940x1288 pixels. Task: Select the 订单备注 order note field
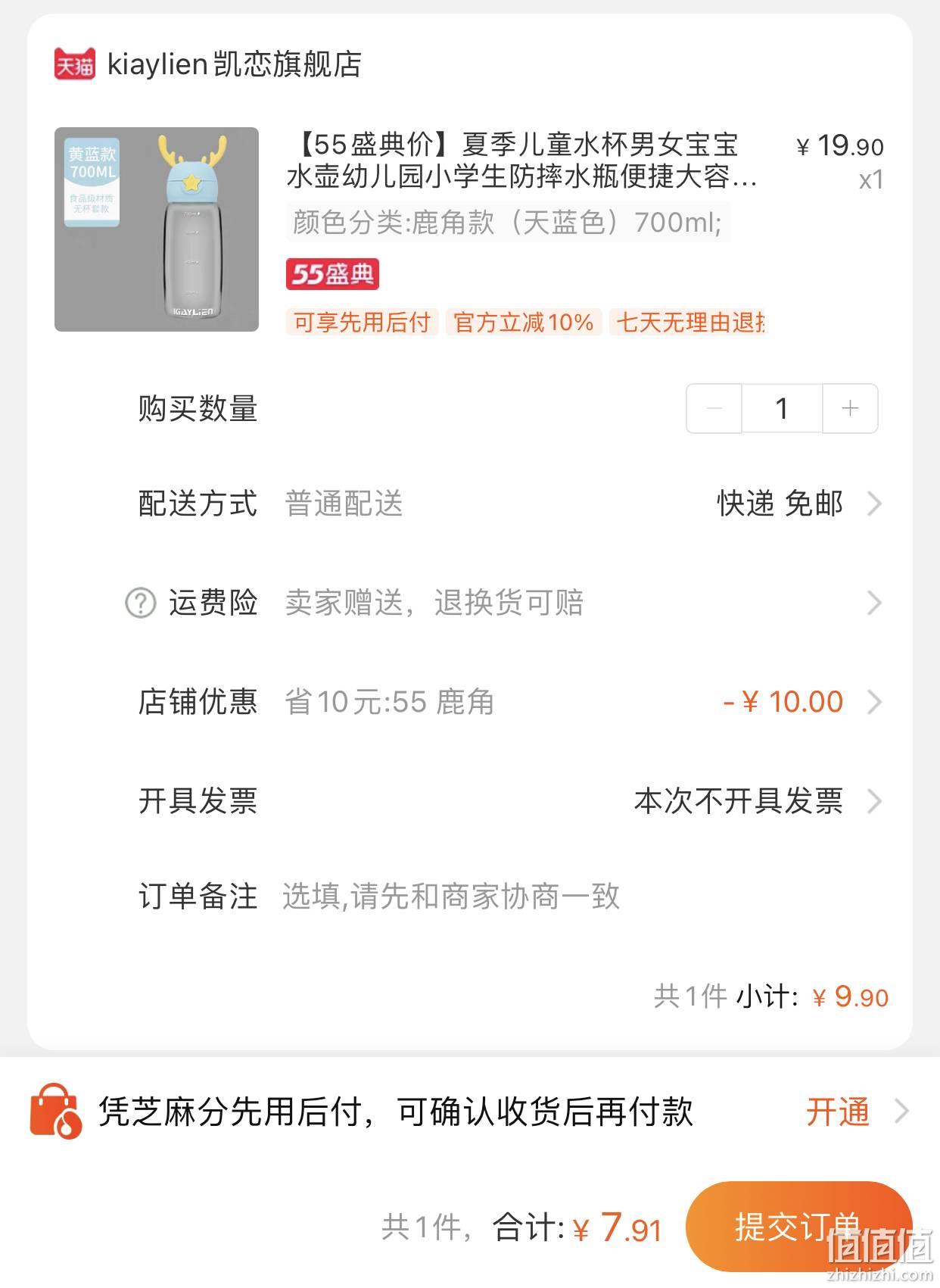point(584,897)
